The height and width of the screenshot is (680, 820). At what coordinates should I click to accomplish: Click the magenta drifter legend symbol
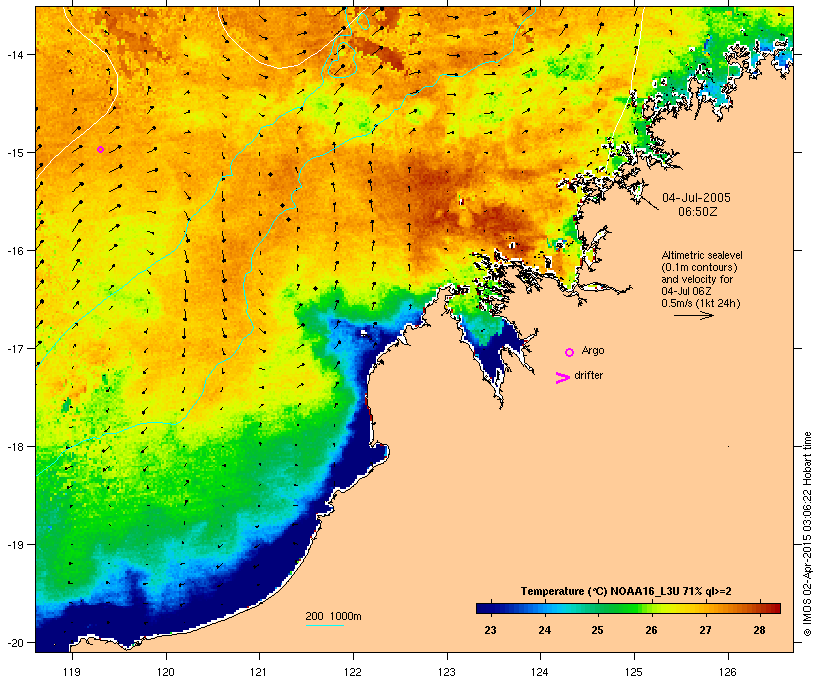[562, 378]
